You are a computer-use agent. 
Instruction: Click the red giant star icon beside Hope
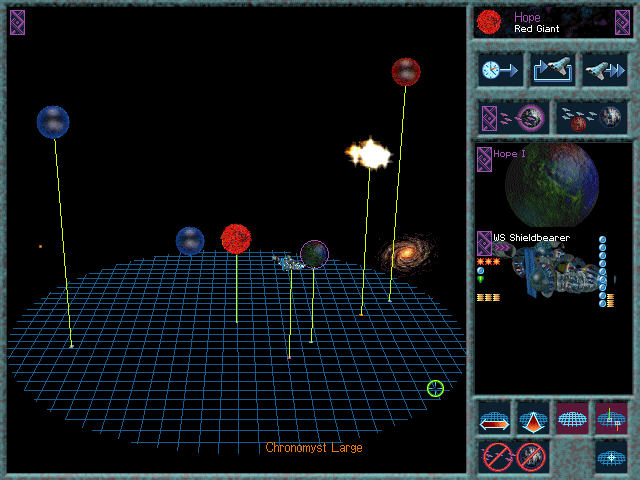click(x=489, y=22)
